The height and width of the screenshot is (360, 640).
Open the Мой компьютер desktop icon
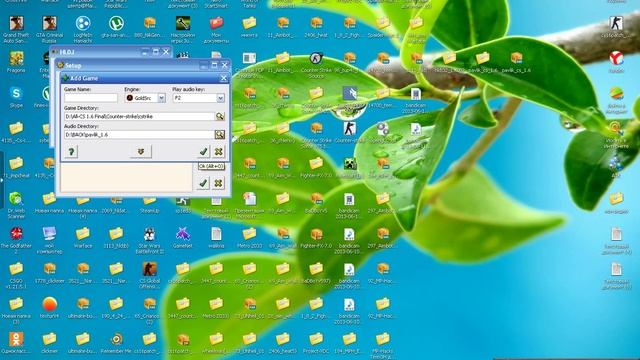tap(49, 234)
